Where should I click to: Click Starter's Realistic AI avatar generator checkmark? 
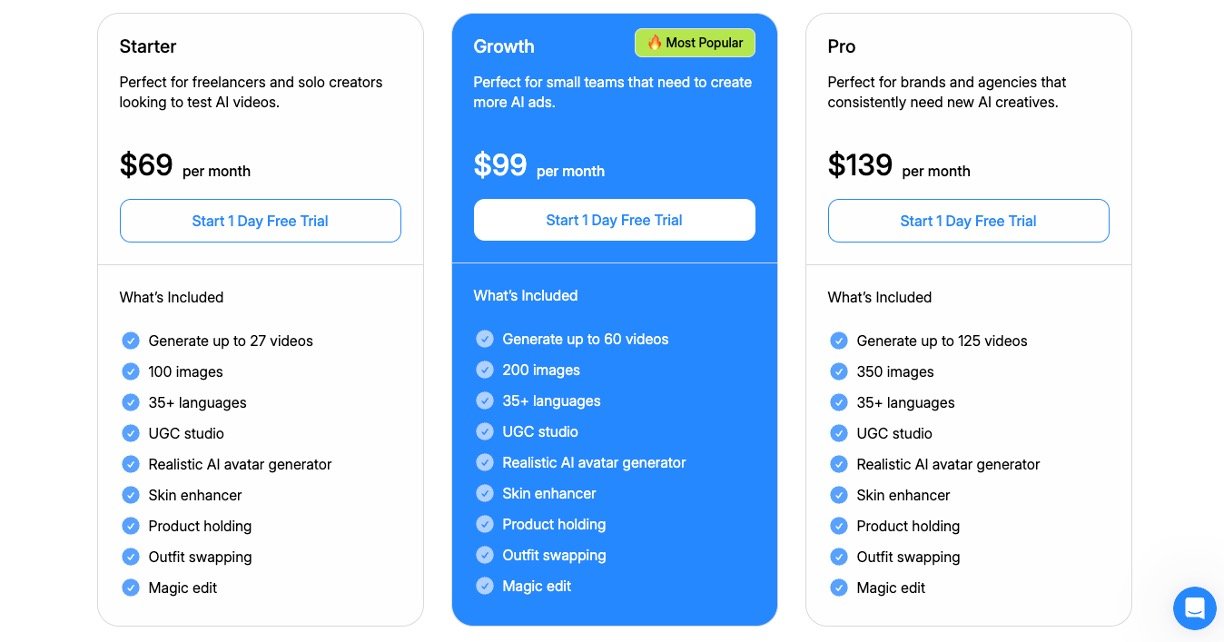pos(131,464)
